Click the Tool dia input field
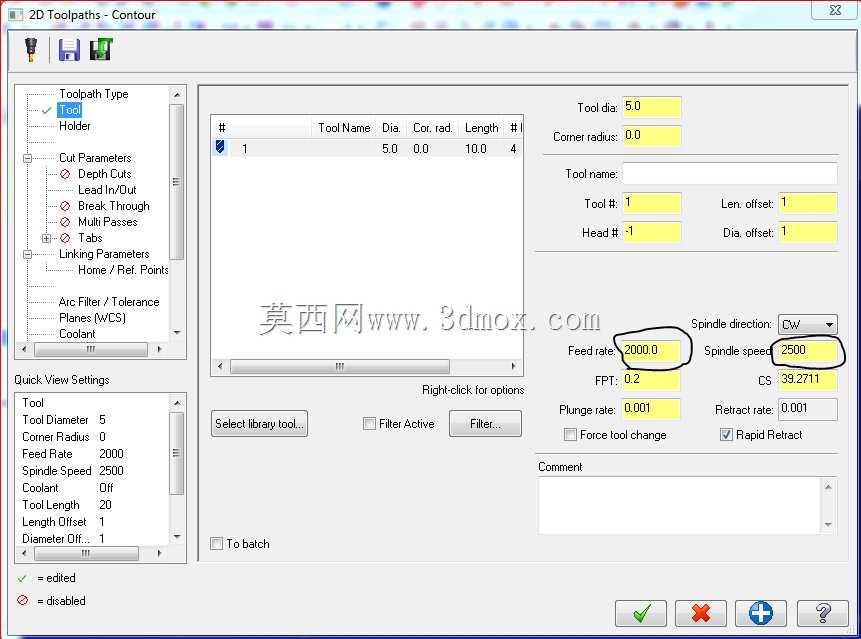This screenshot has height=639, width=861. pos(652,107)
